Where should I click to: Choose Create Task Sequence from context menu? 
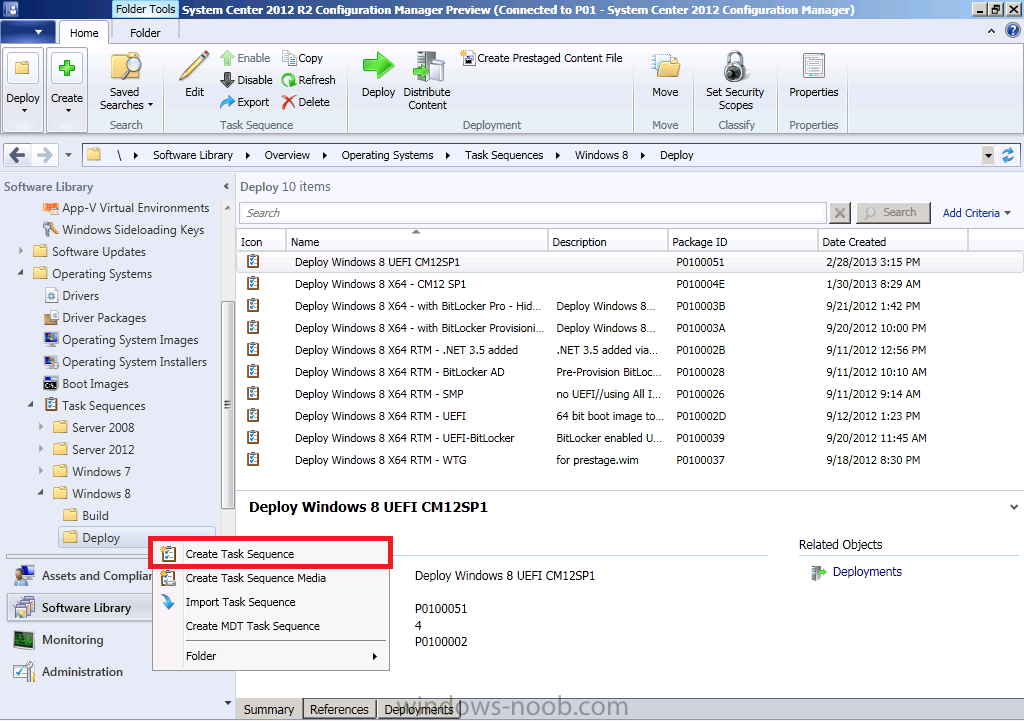point(272,554)
